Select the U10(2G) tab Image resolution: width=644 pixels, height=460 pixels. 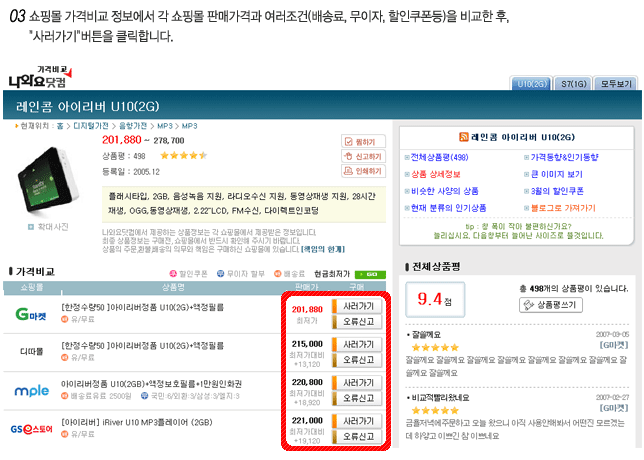[x=530, y=82]
